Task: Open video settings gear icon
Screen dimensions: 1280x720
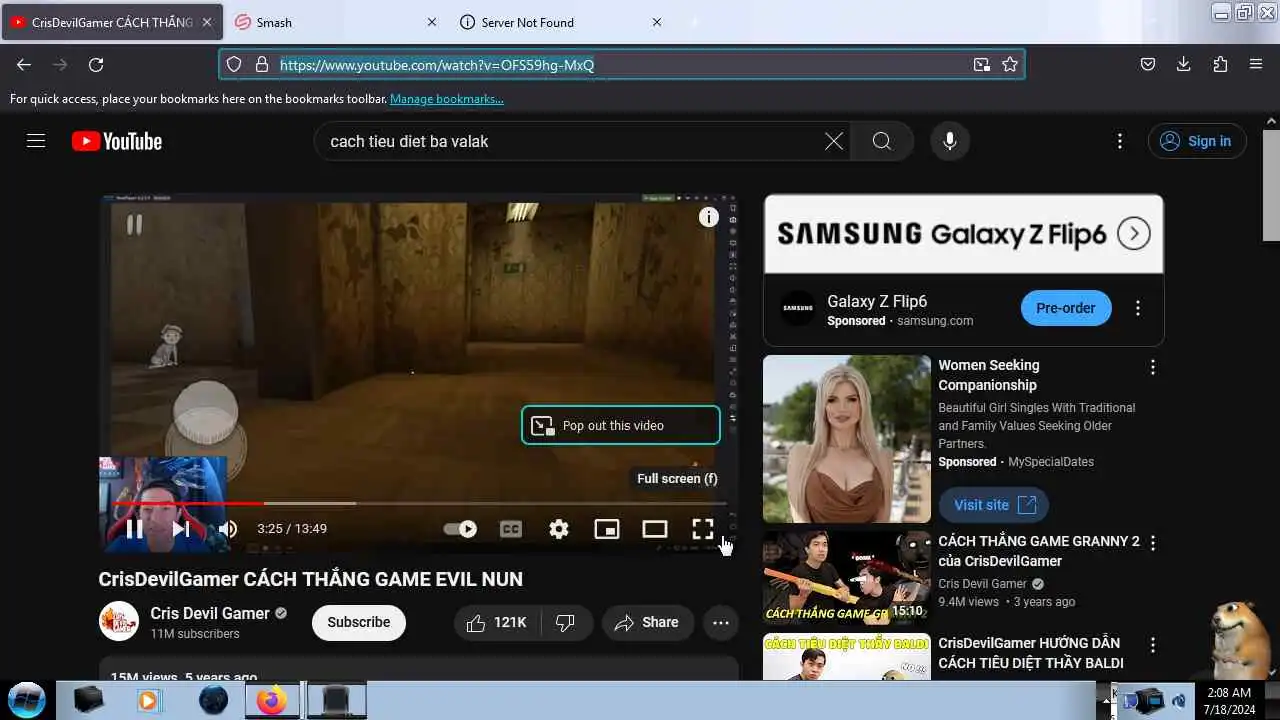Action: [559, 529]
